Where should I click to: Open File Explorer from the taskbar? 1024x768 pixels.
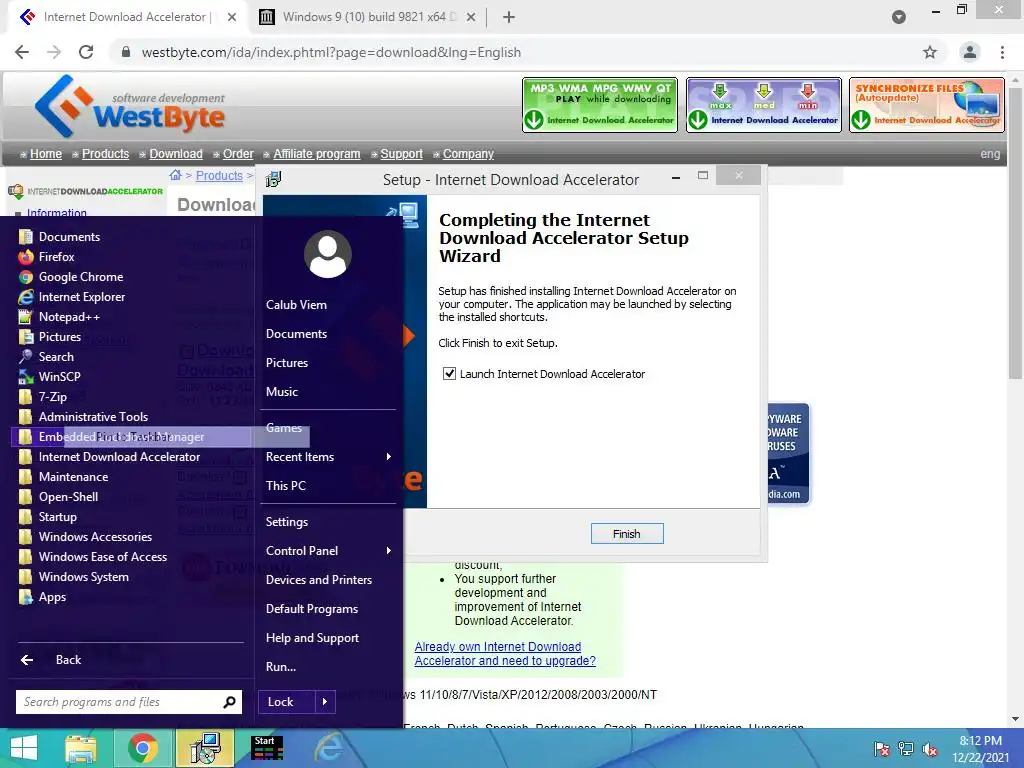coord(80,748)
